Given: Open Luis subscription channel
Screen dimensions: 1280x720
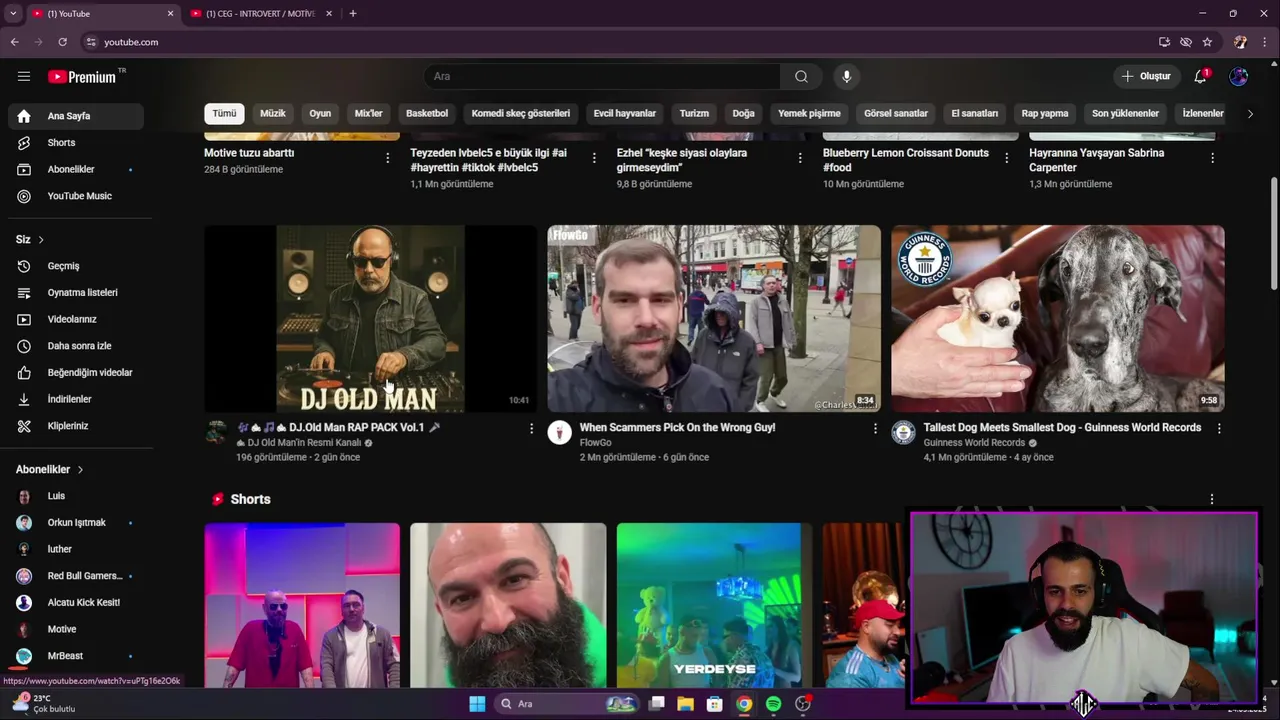Looking at the screenshot, I should (x=76, y=496).
